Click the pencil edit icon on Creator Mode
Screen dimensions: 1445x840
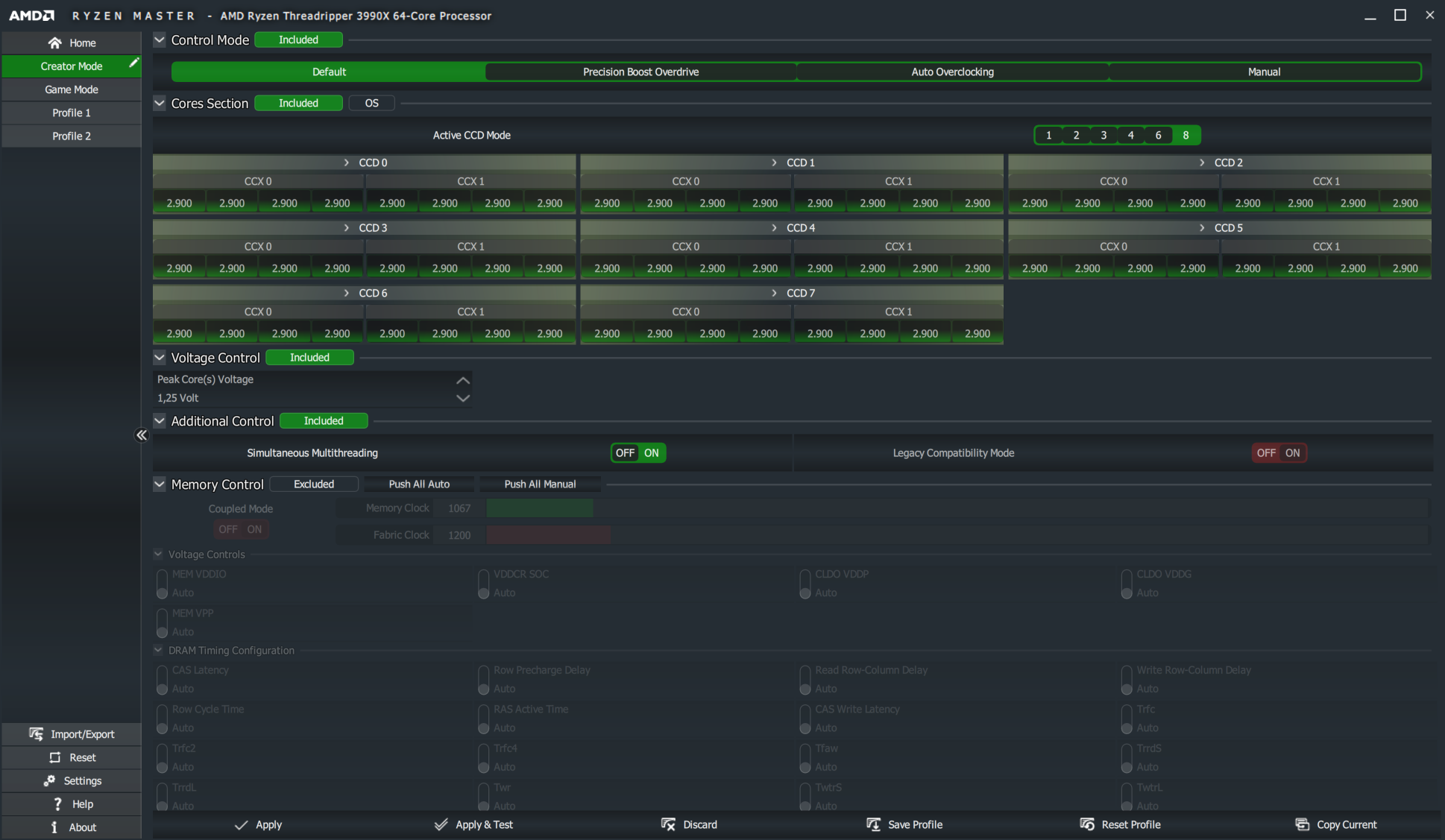tap(133, 63)
